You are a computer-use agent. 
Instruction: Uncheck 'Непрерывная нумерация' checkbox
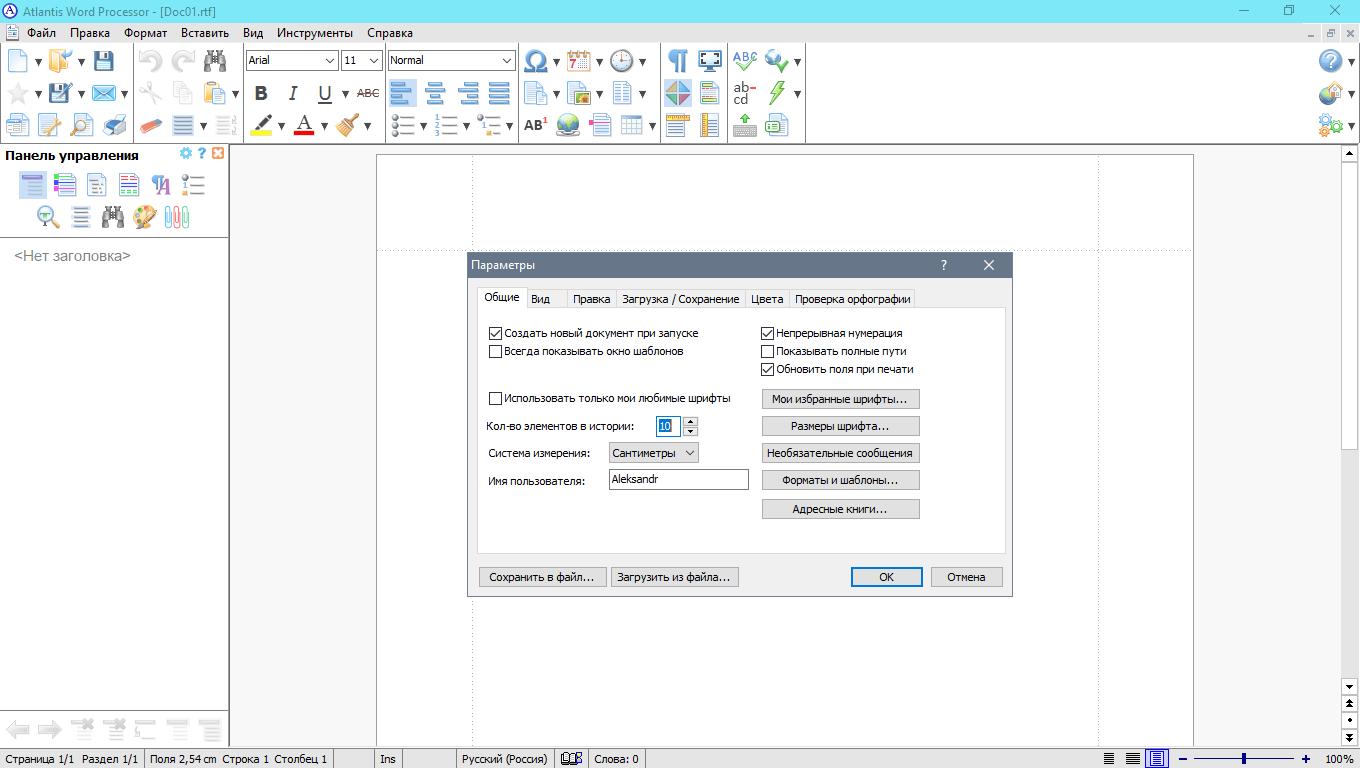point(768,334)
